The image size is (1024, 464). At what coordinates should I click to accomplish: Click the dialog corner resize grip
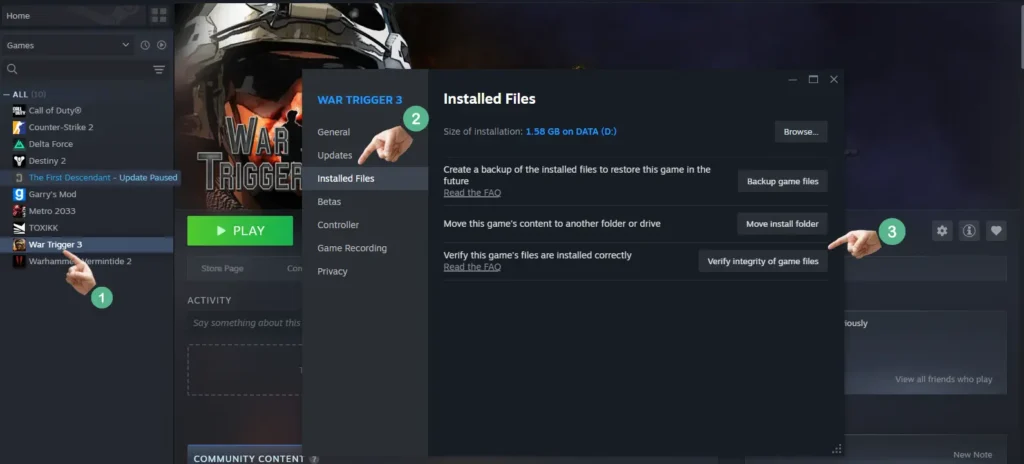point(837,449)
